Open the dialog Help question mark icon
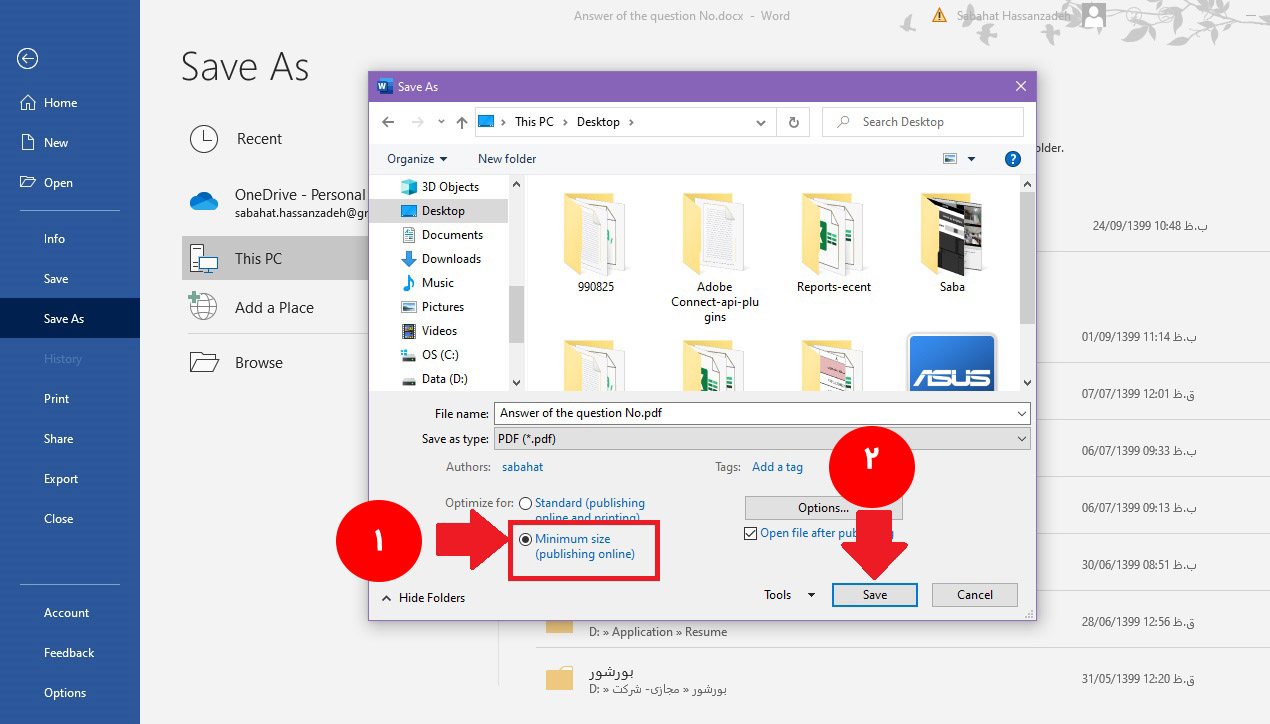The height and width of the screenshot is (724, 1270). point(1012,159)
